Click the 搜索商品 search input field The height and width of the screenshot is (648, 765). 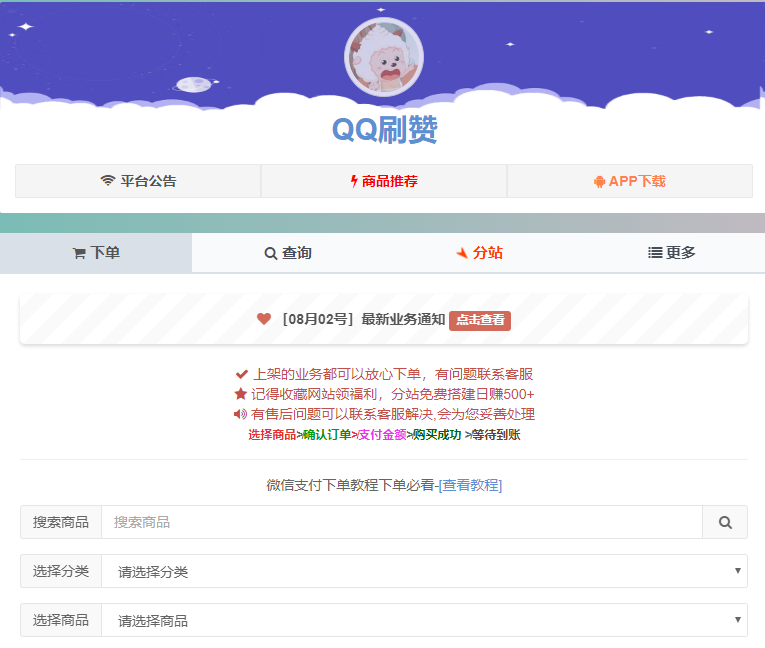pyautogui.click(x=401, y=522)
